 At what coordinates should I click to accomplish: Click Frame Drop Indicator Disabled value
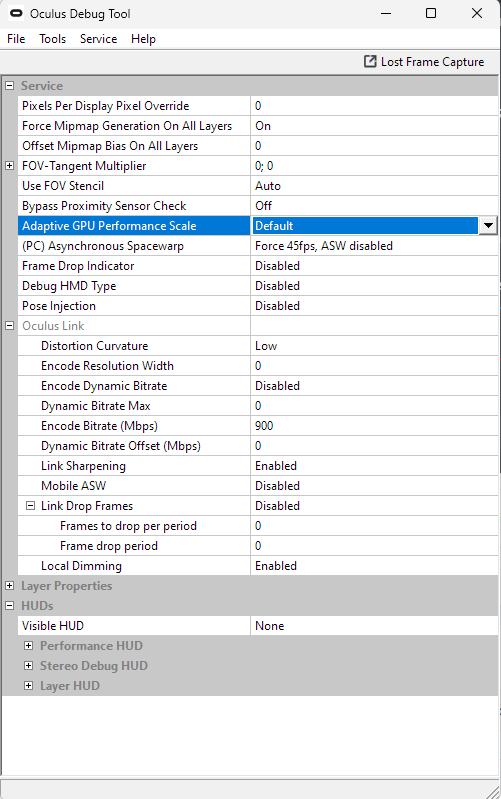pos(374,265)
